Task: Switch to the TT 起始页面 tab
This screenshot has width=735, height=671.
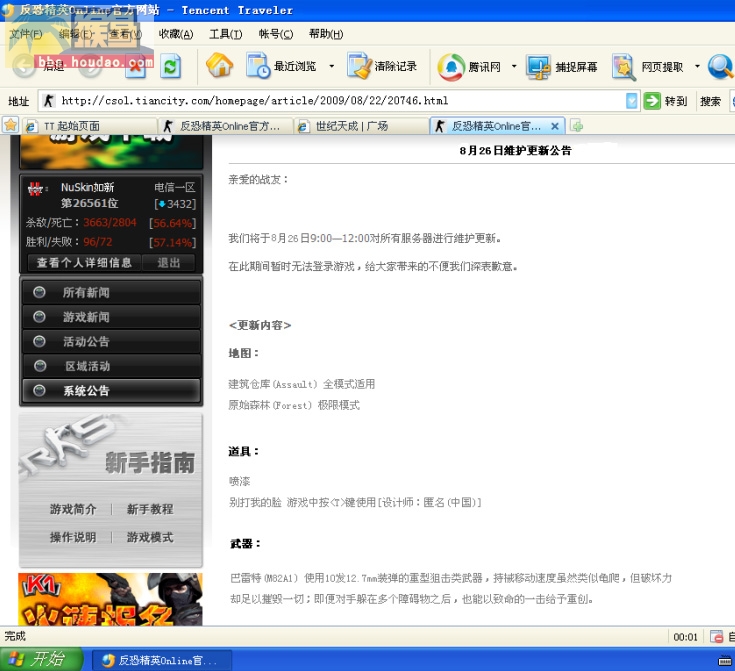Action: pyautogui.click(x=90, y=126)
